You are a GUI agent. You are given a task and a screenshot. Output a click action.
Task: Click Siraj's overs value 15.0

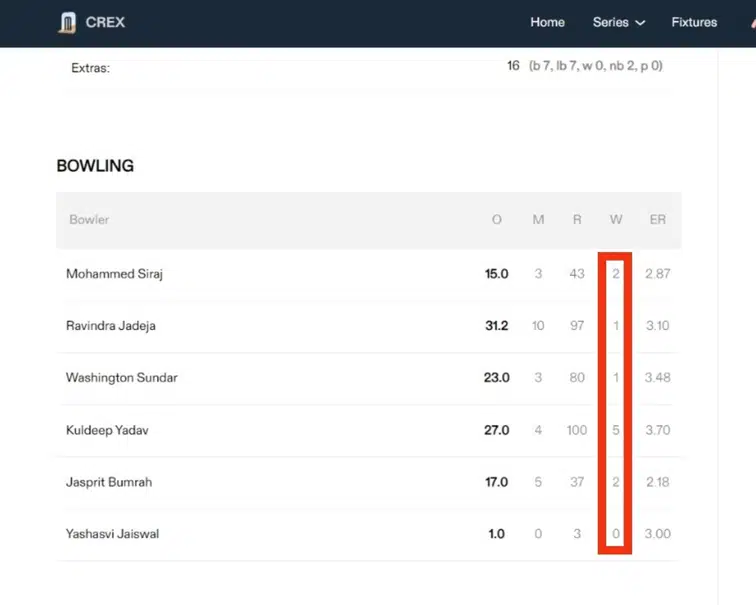[497, 274]
